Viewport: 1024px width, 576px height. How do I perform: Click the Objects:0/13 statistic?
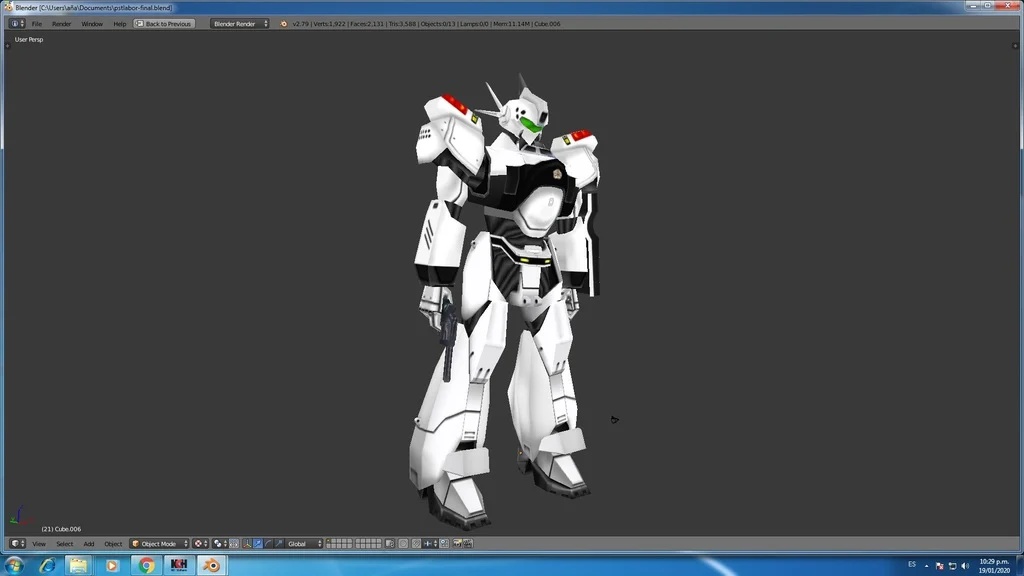tap(438, 24)
